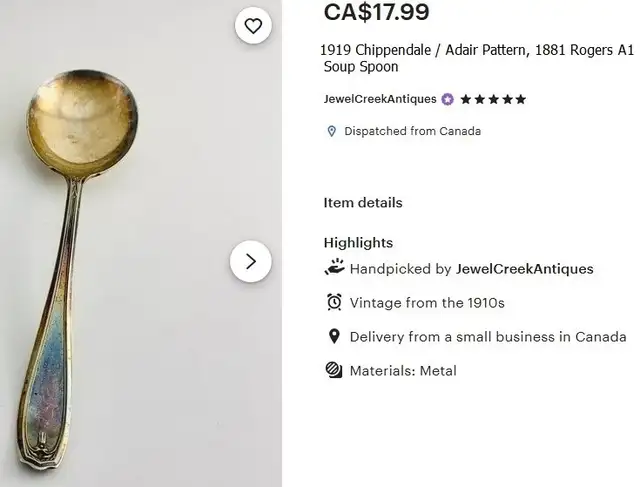Open JewelCreekAntiques shop link under the title
The width and height of the screenshot is (640, 487).
coord(380,99)
